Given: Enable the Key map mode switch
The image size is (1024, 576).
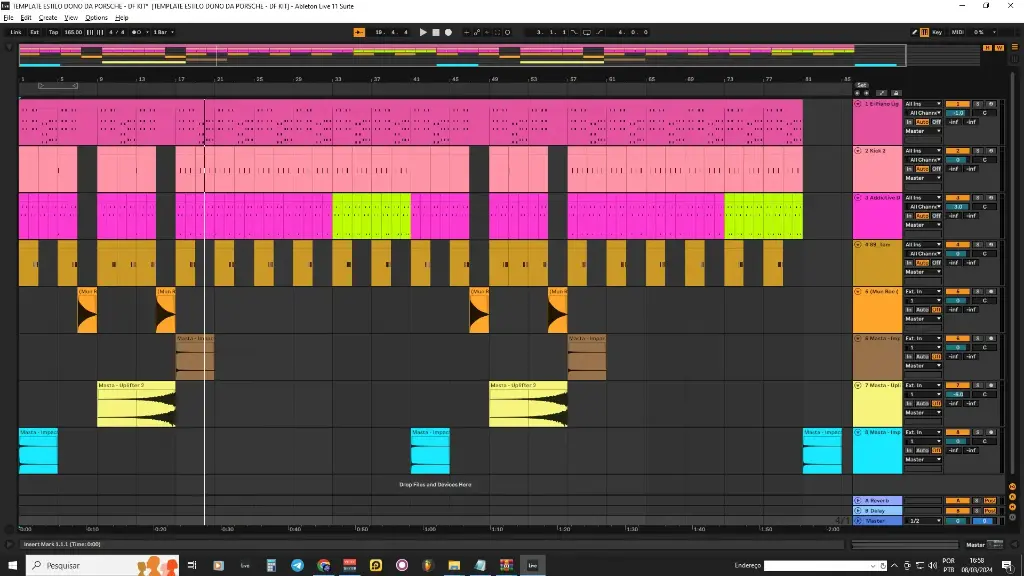Looking at the screenshot, I should click(937, 32).
